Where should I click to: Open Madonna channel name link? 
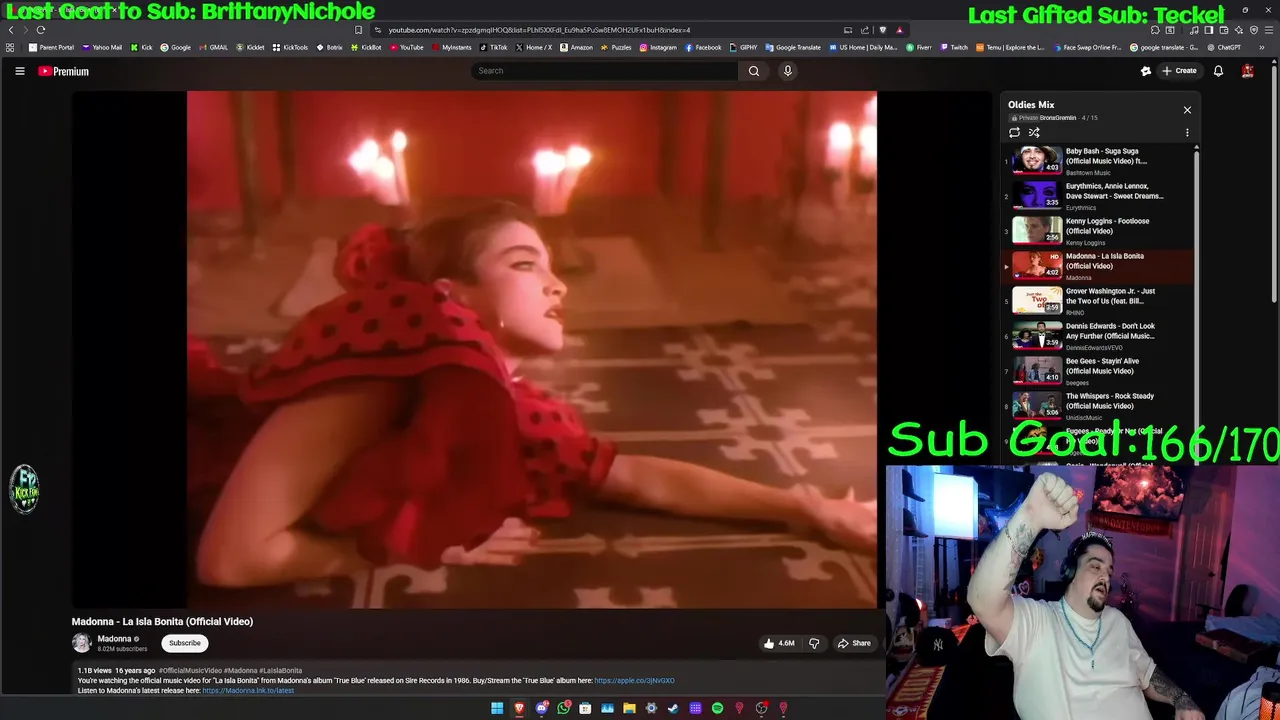[114, 639]
